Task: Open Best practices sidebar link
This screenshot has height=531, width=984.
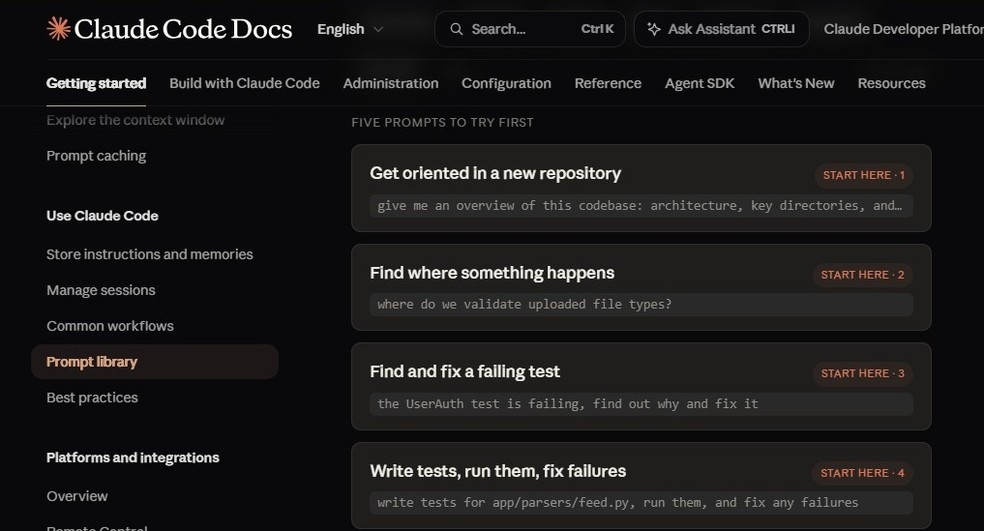Action: (92, 397)
